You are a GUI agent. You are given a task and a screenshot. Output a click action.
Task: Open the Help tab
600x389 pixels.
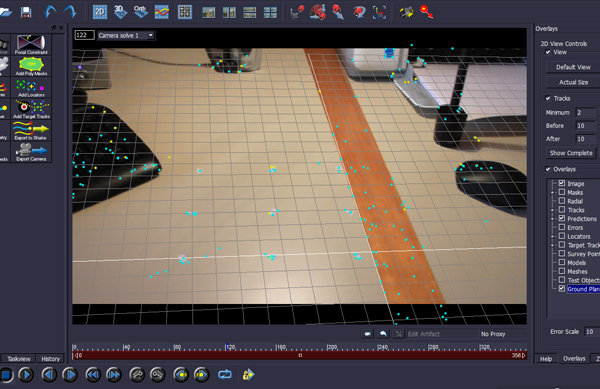[546, 359]
